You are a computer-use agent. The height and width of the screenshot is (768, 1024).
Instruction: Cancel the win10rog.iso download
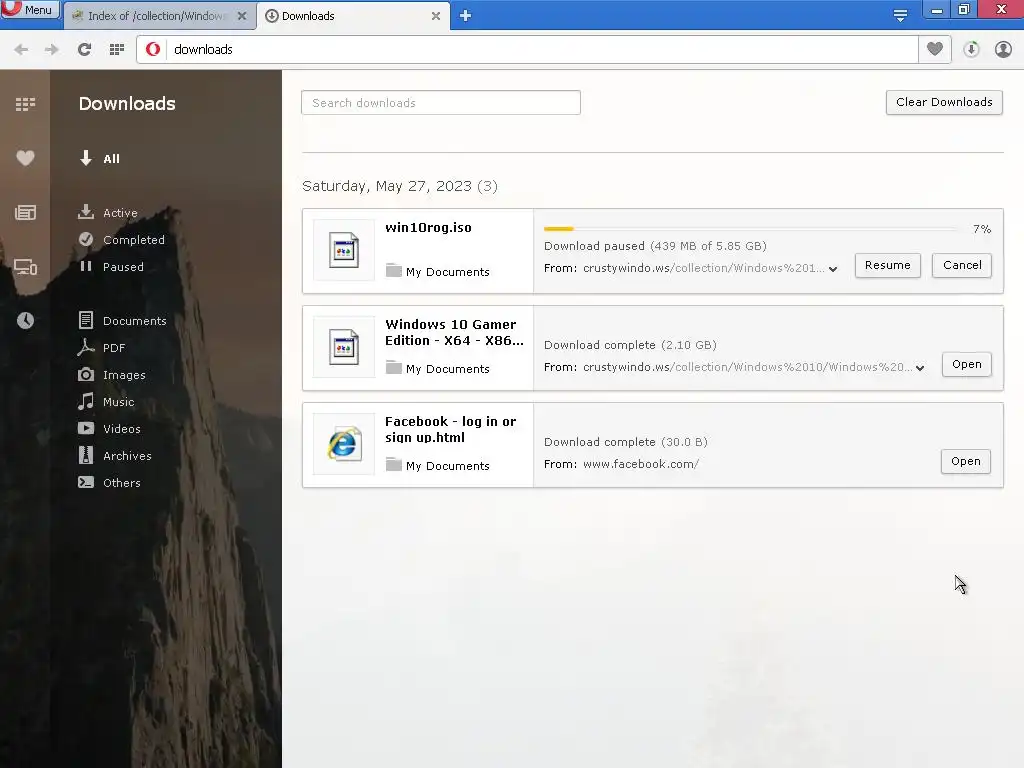961,265
